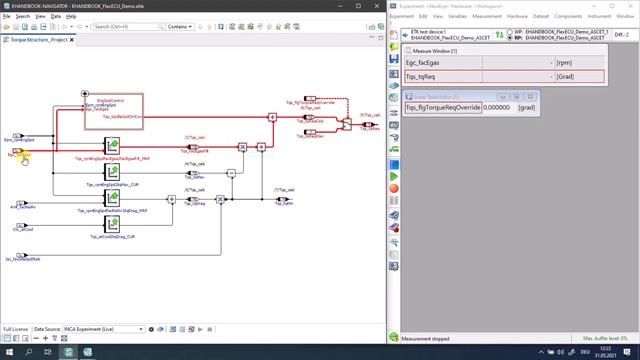
Task: Click the Tqs_rpmEngSpd2tqMax_CUR curve block
Action: (112, 172)
